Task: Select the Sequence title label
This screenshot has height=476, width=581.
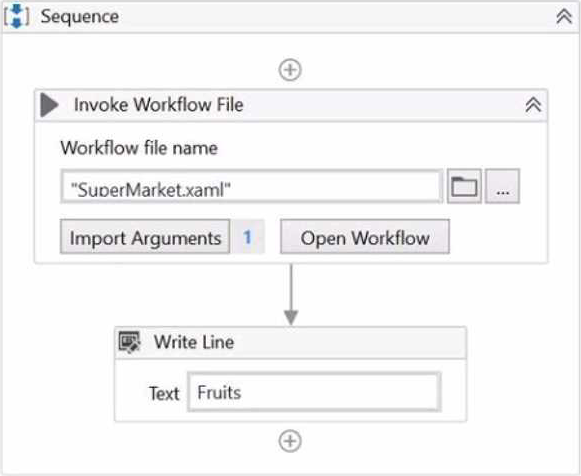Action: (80, 16)
